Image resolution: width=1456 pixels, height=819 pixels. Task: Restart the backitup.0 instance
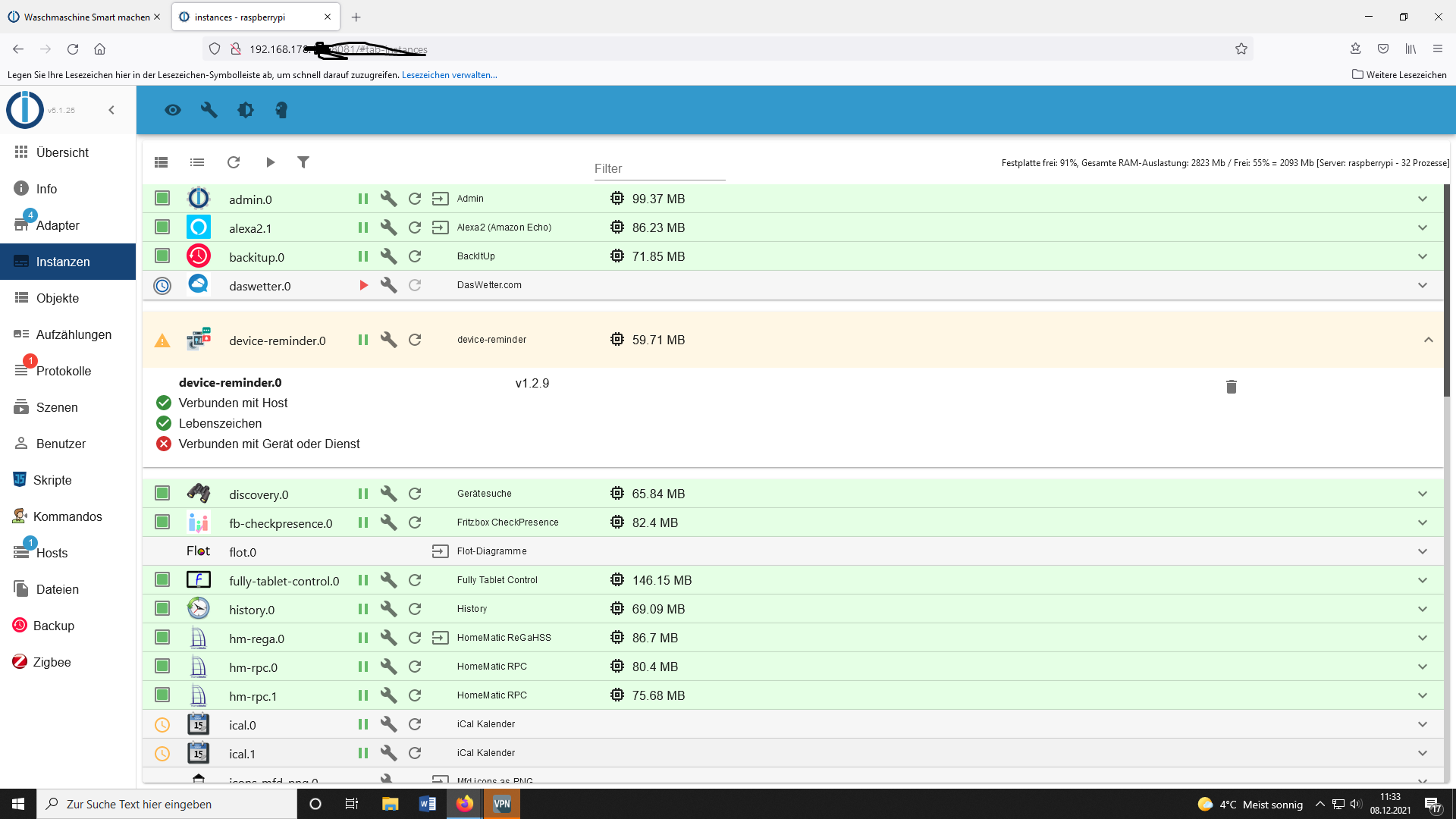tap(415, 256)
